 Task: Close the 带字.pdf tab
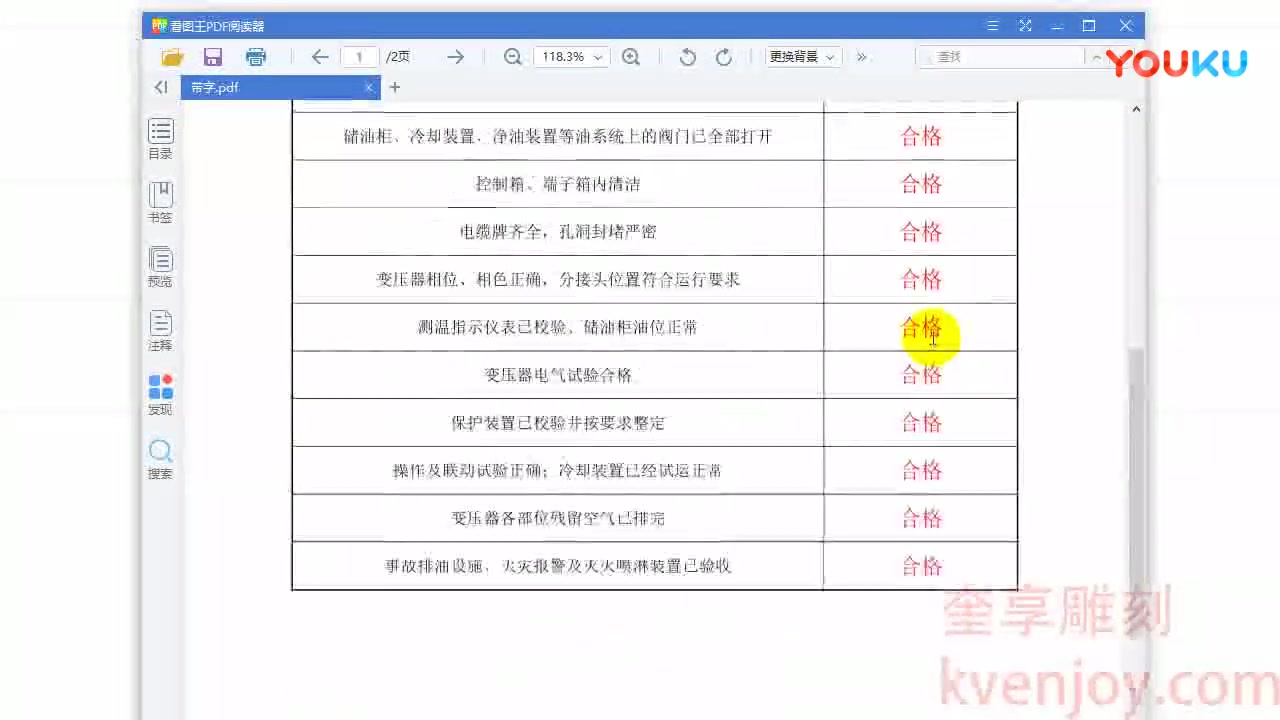[368, 88]
